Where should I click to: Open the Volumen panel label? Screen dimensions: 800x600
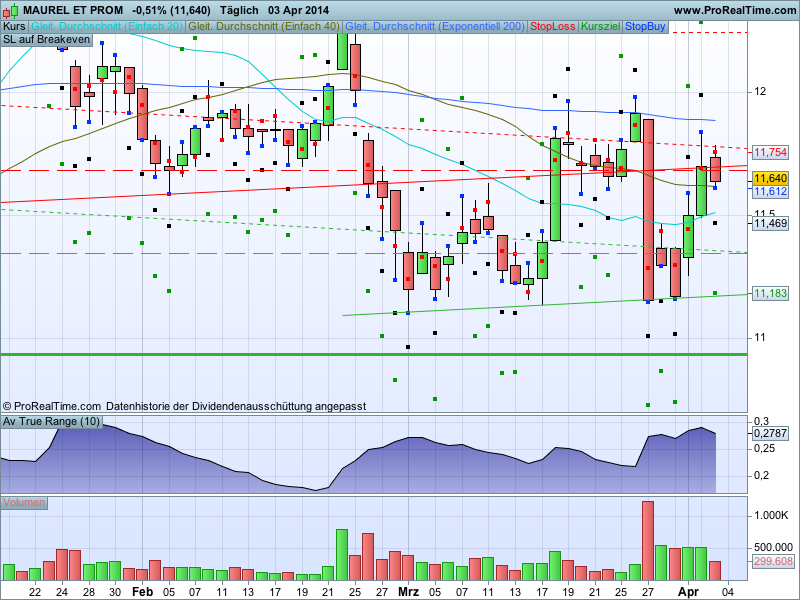24,503
